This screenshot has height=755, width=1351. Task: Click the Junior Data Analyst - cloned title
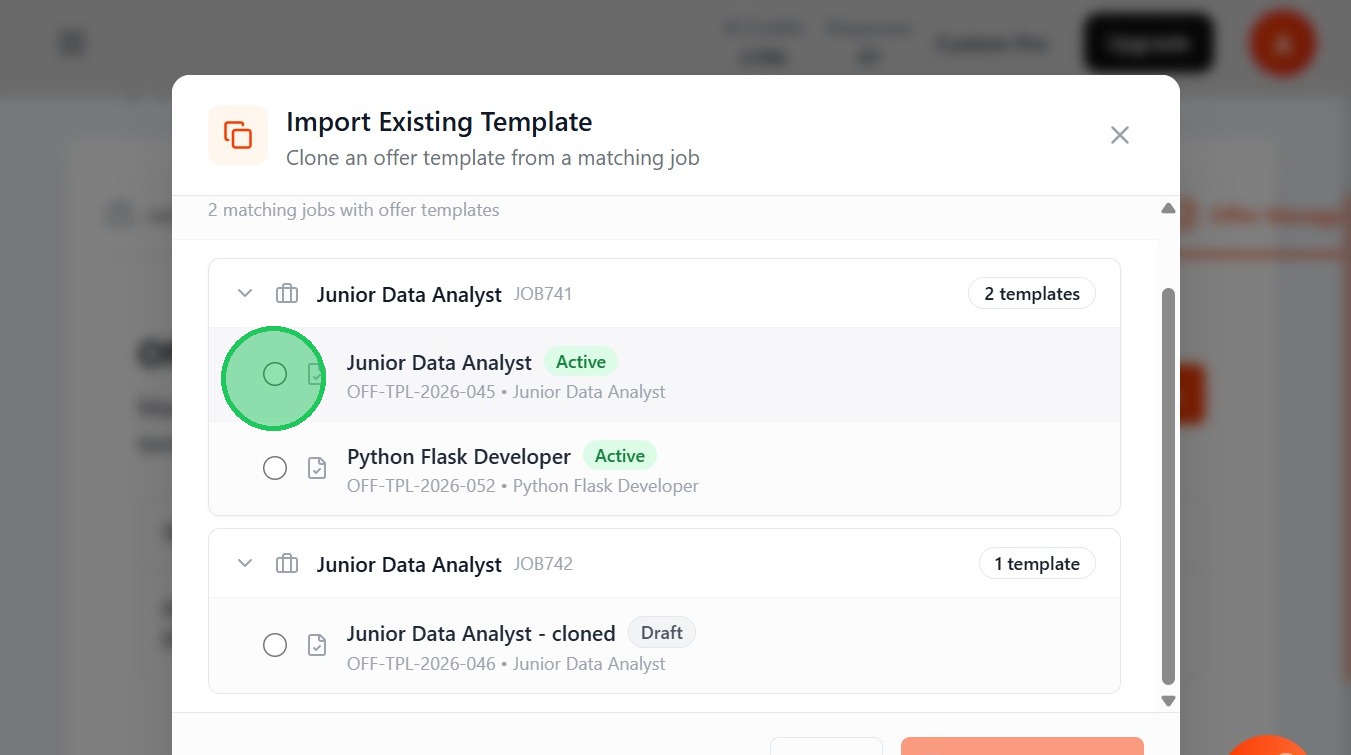(481, 634)
